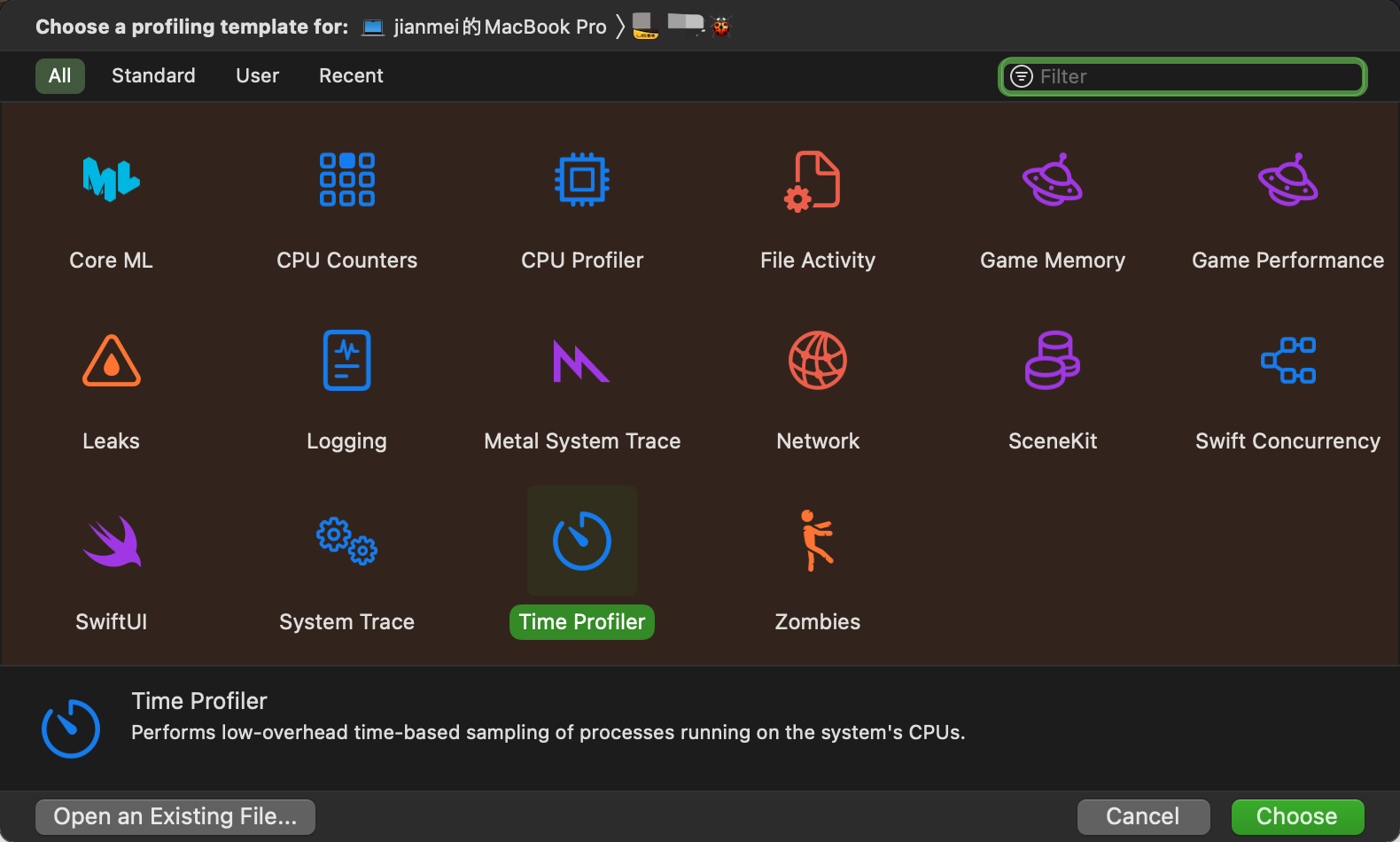The image size is (1400, 842).
Task: Show the Recent templates tab
Action: tap(351, 76)
